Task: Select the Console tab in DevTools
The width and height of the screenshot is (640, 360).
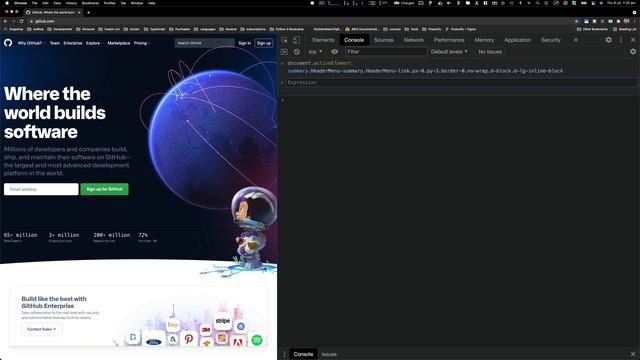Action: pyautogui.click(x=354, y=40)
